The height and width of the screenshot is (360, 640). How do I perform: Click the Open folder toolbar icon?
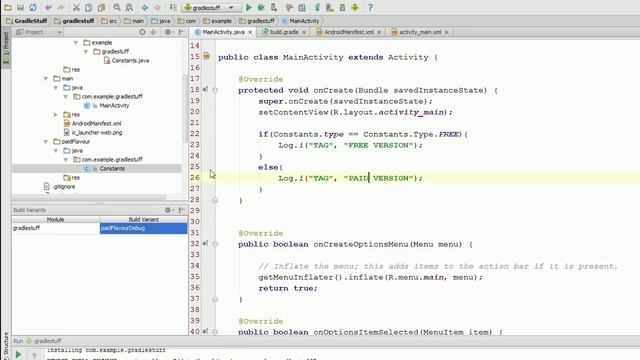tap(8, 7)
